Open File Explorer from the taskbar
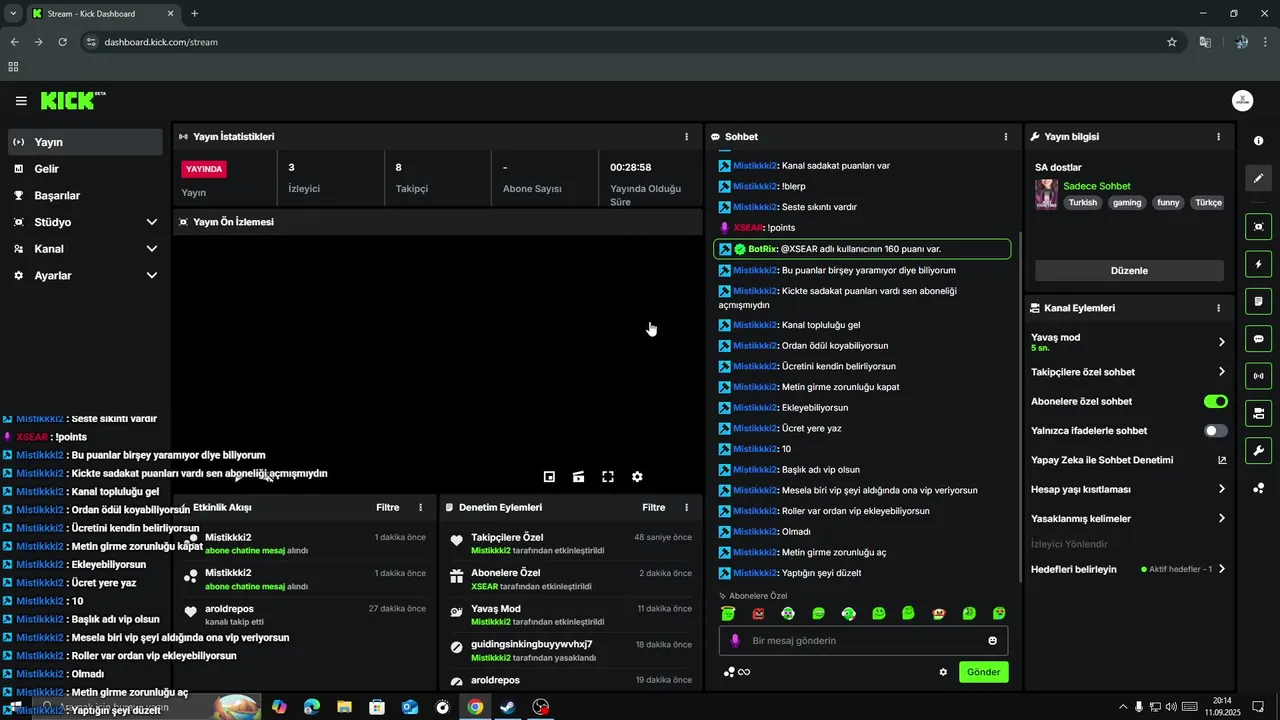This screenshot has height=720, width=1280. pyautogui.click(x=344, y=707)
